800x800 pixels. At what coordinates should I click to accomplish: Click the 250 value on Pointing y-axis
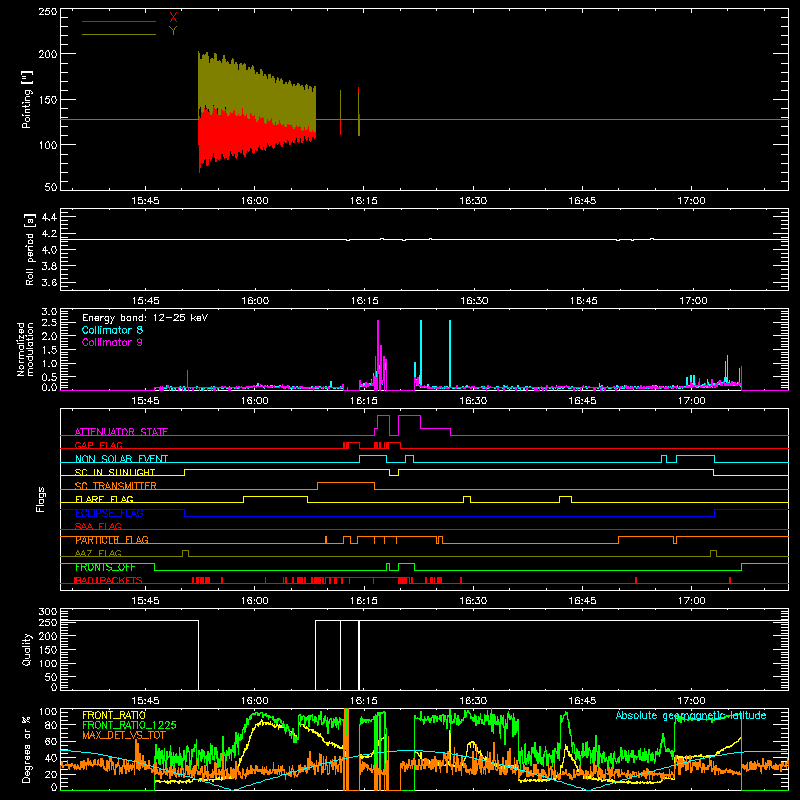(x=48, y=11)
